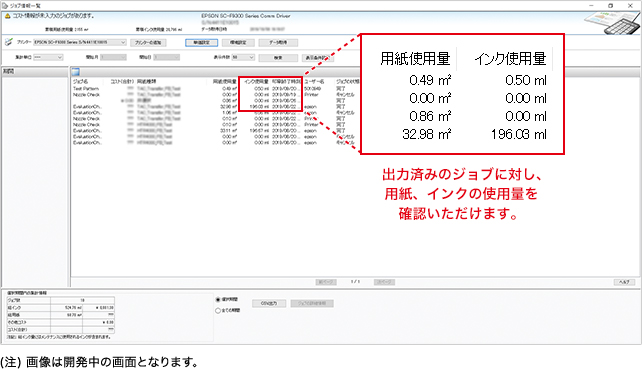The height and width of the screenshot is (369, 642).
Task: Click the ジョブの状態 column header
Action: [x=348, y=81]
